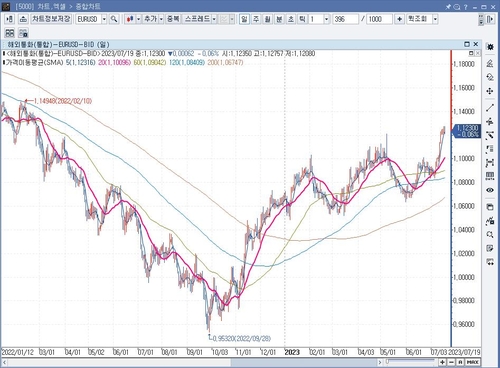Toggle the eye visibility icon
Image resolution: width=500 pixels, height=368 pixels.
(490, 190)
